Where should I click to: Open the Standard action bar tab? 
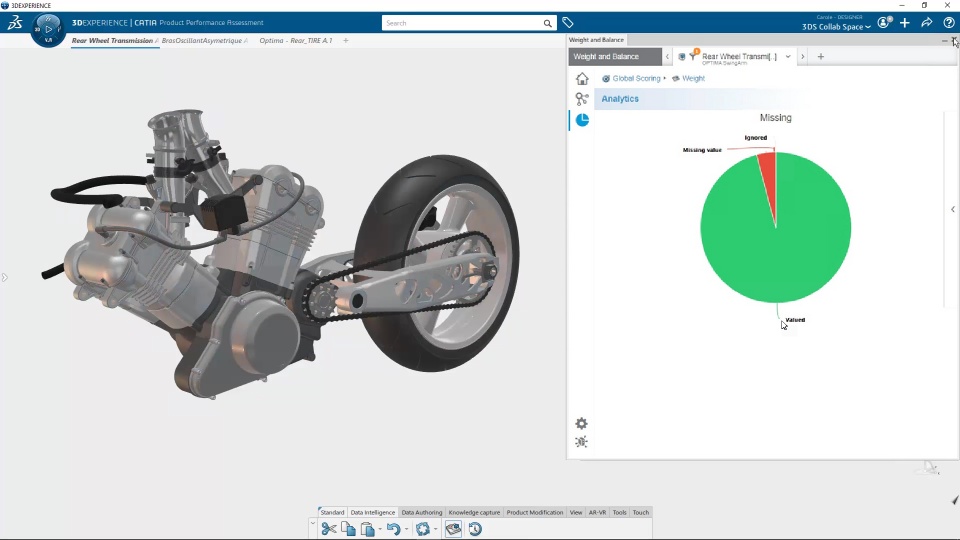coord(332,512)
